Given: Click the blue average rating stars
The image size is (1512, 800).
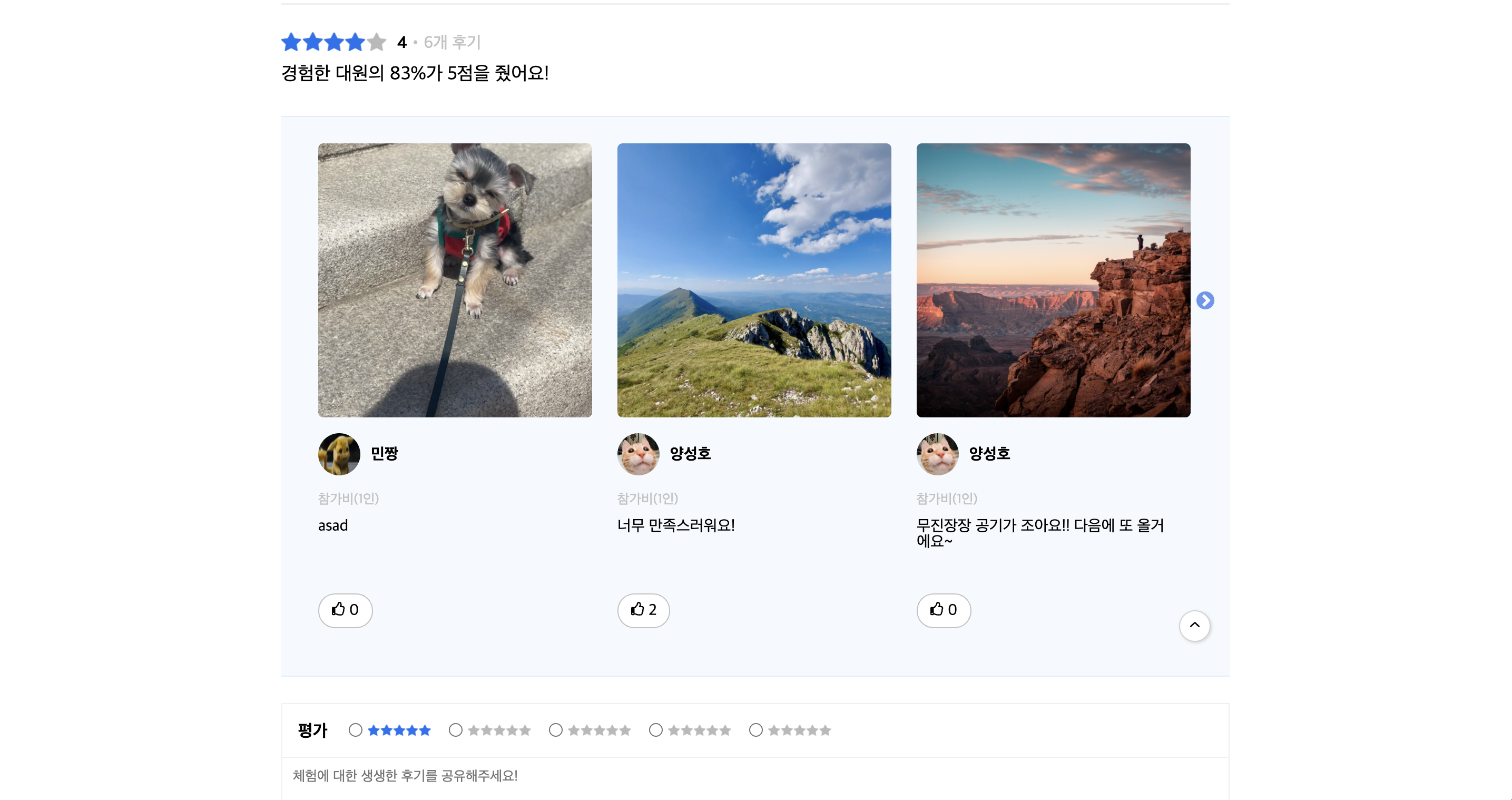Looking at the screenshot, I should tap(333, 42).
